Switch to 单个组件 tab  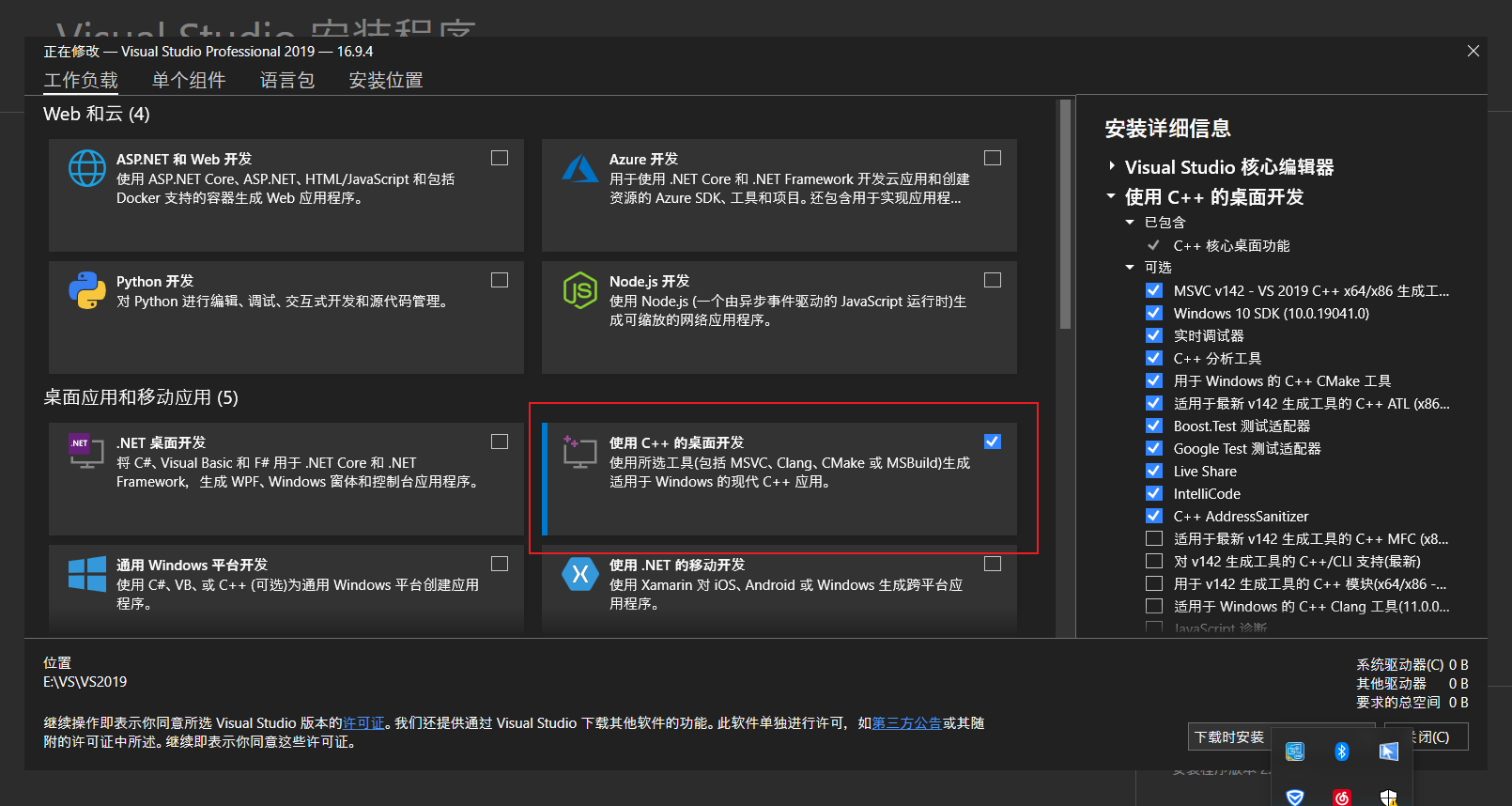pyautogui.click(x=189, y=80)
